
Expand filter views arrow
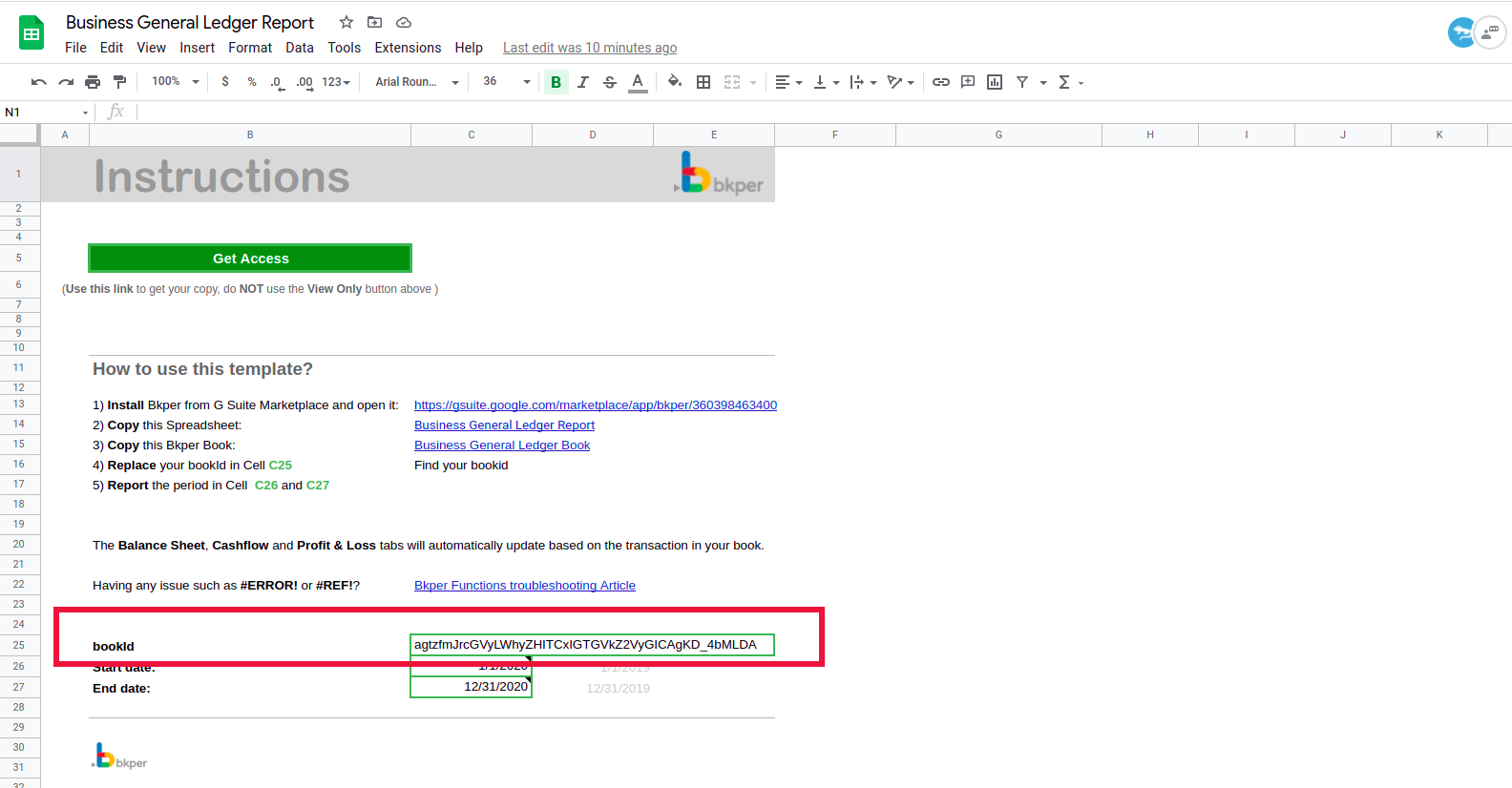tap(1043, 82)
